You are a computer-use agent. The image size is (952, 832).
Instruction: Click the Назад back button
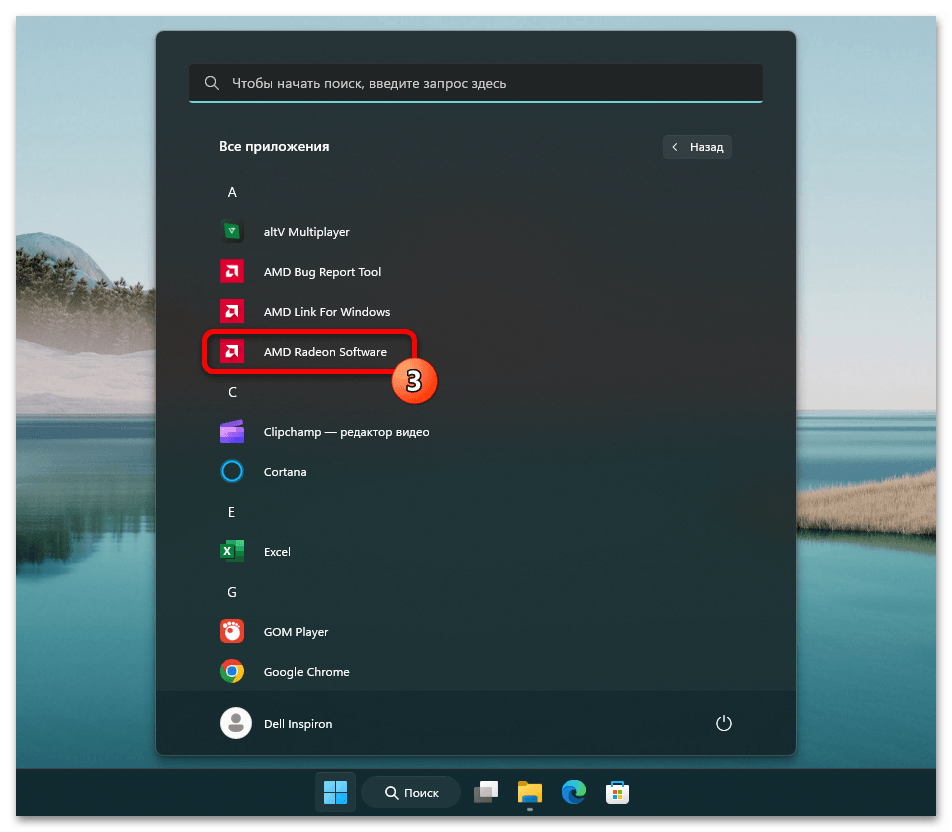697,147
